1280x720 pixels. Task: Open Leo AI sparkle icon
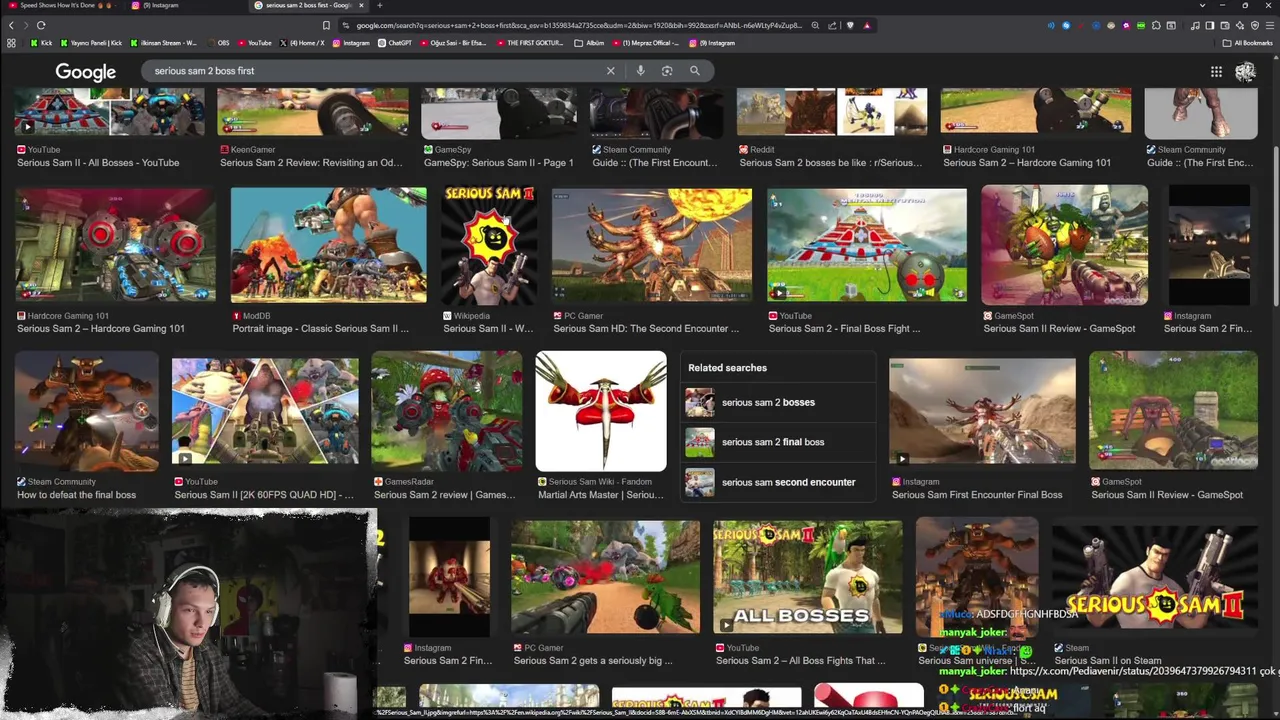[x=1240, y=25]
